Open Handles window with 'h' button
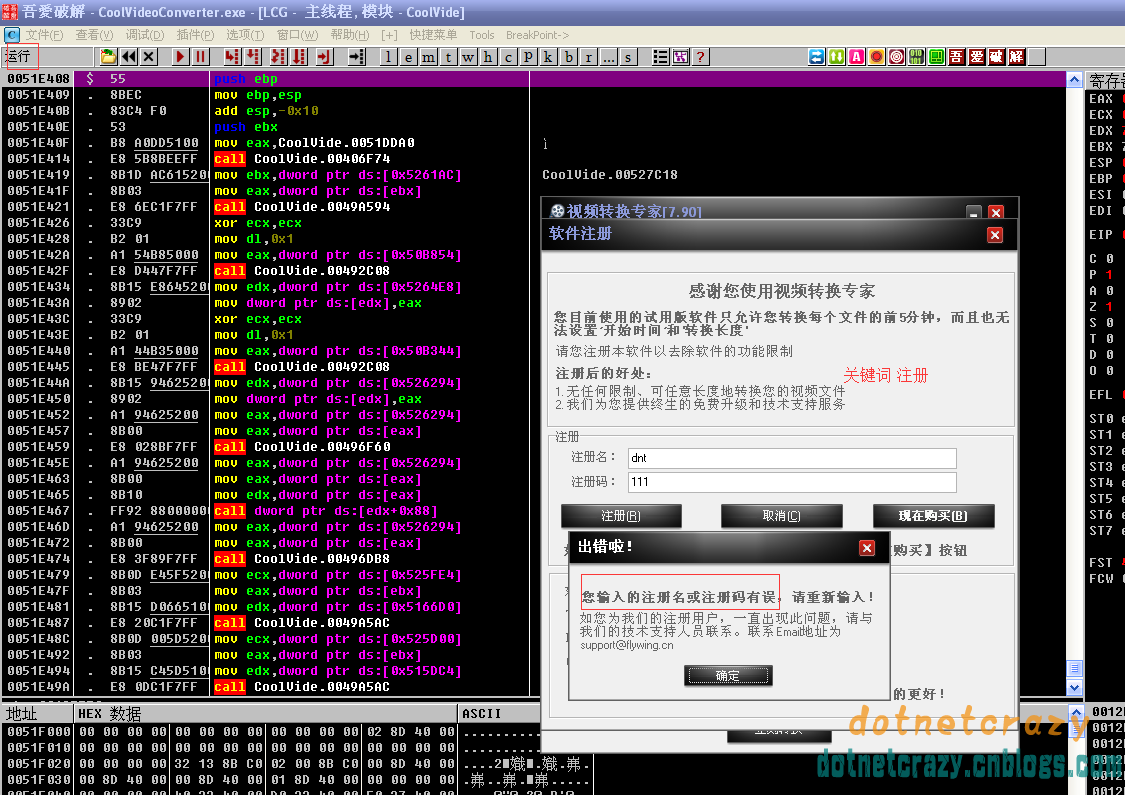Screen dimensions: 1125x795 point(489,57)
